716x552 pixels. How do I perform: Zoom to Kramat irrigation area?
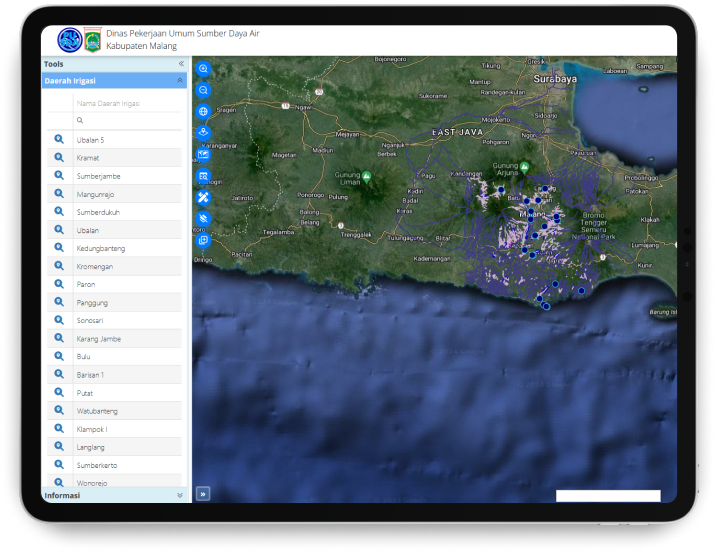59,157
